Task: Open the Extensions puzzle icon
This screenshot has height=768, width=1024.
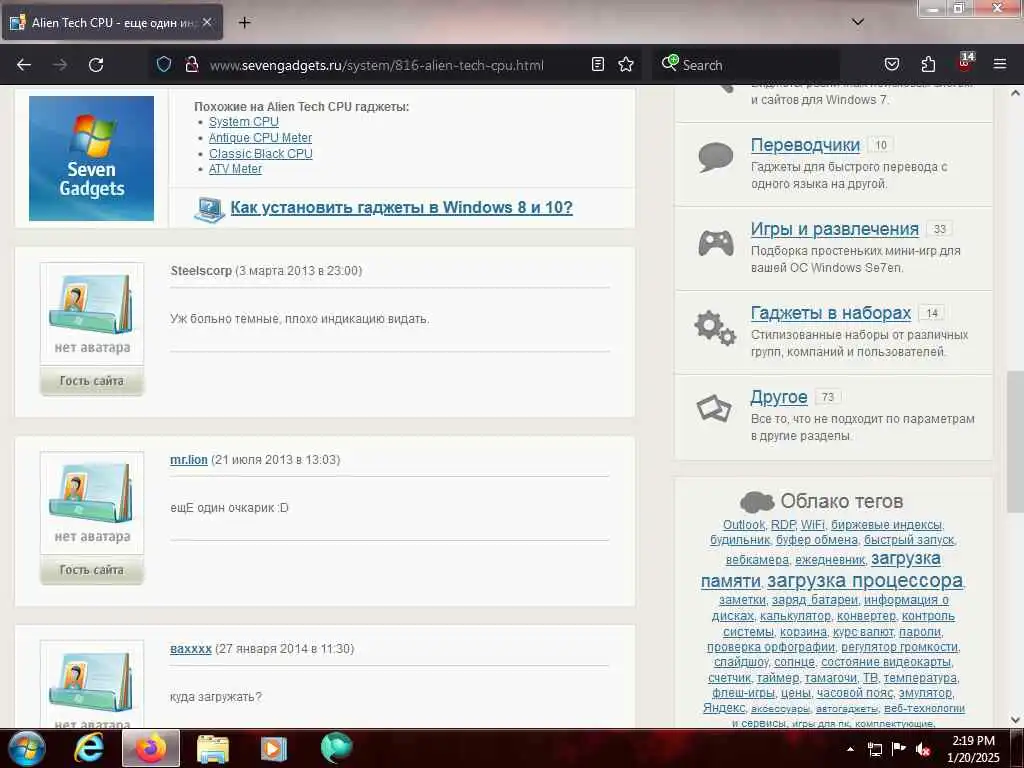Action: pyautogui.click(x=928, y=64)
